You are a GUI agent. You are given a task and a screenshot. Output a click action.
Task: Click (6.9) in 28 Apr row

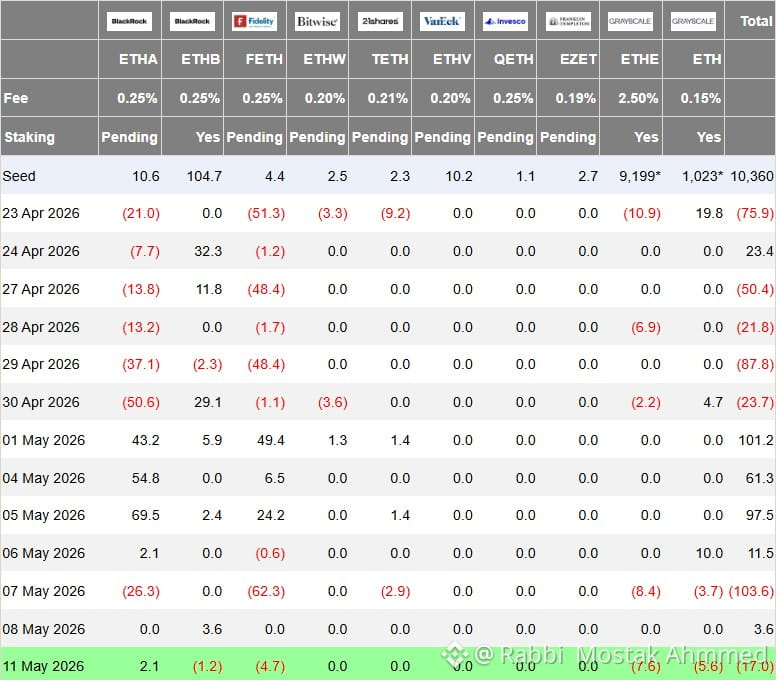point(646,327)
